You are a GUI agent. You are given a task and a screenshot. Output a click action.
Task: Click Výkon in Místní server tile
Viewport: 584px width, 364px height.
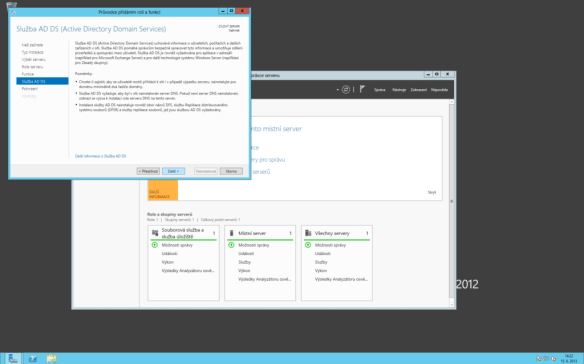click(244, 271)
